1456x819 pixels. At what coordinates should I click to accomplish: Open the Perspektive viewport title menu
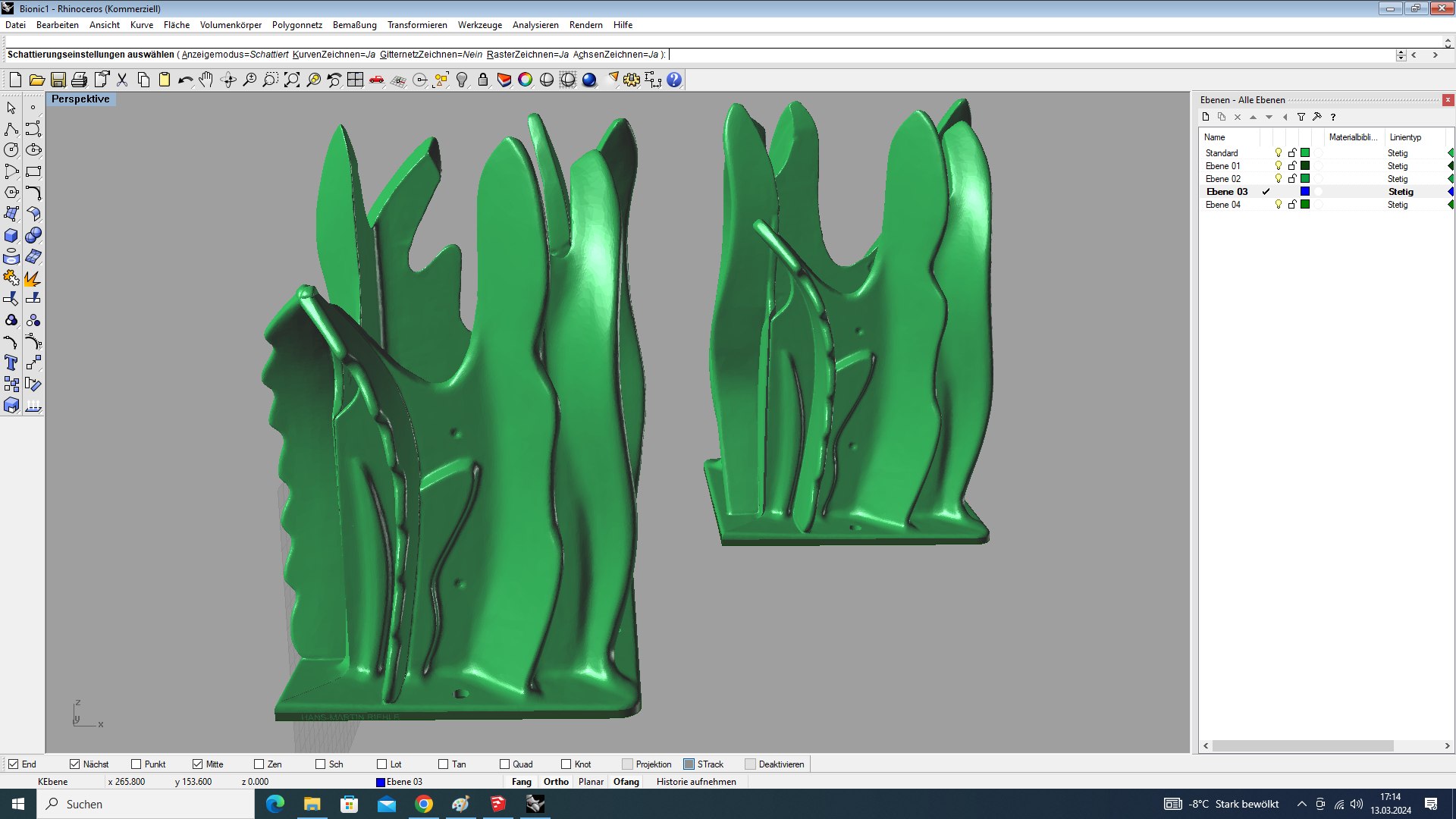click(x=80, y=99)
